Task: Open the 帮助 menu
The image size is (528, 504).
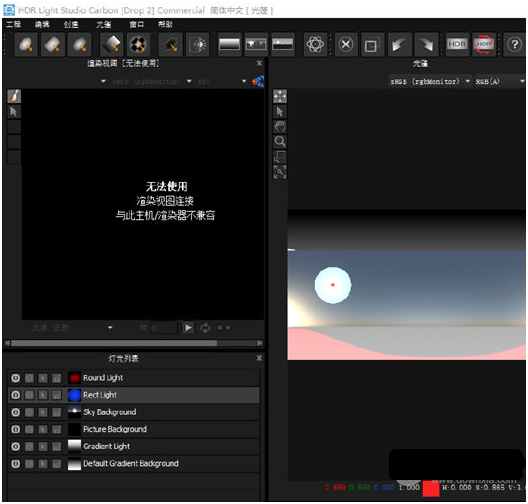Action: coord(165,25)
